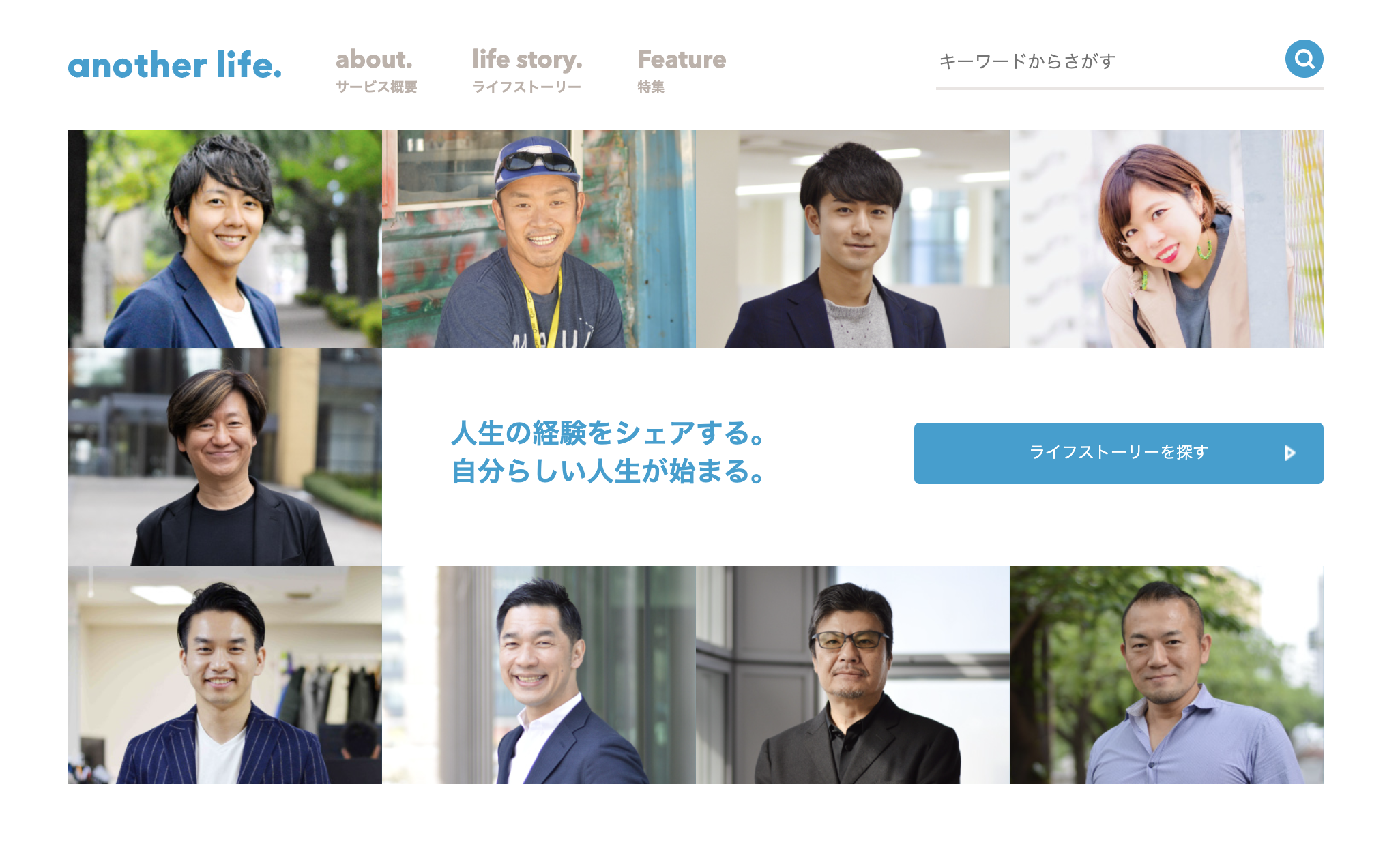Open story of woman with green earrings
The image size is (1400, 866).
tap(1167, 239)
